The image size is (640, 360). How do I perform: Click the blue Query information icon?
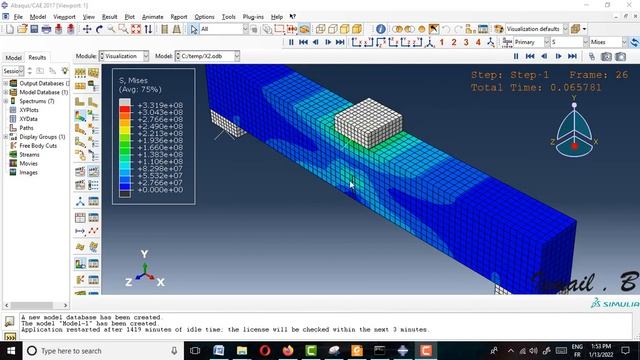pyautogui.click(x=380, y=29)
